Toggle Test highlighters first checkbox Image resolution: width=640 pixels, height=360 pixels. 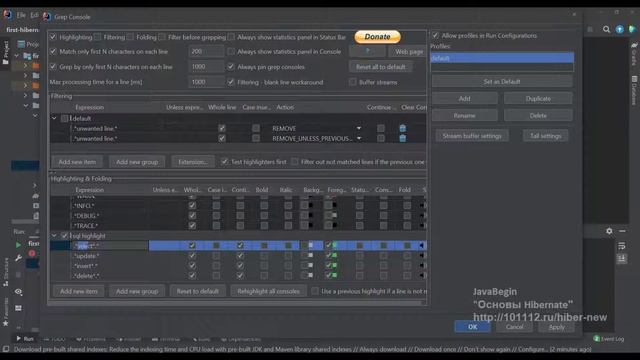click(x=224, y=162)
